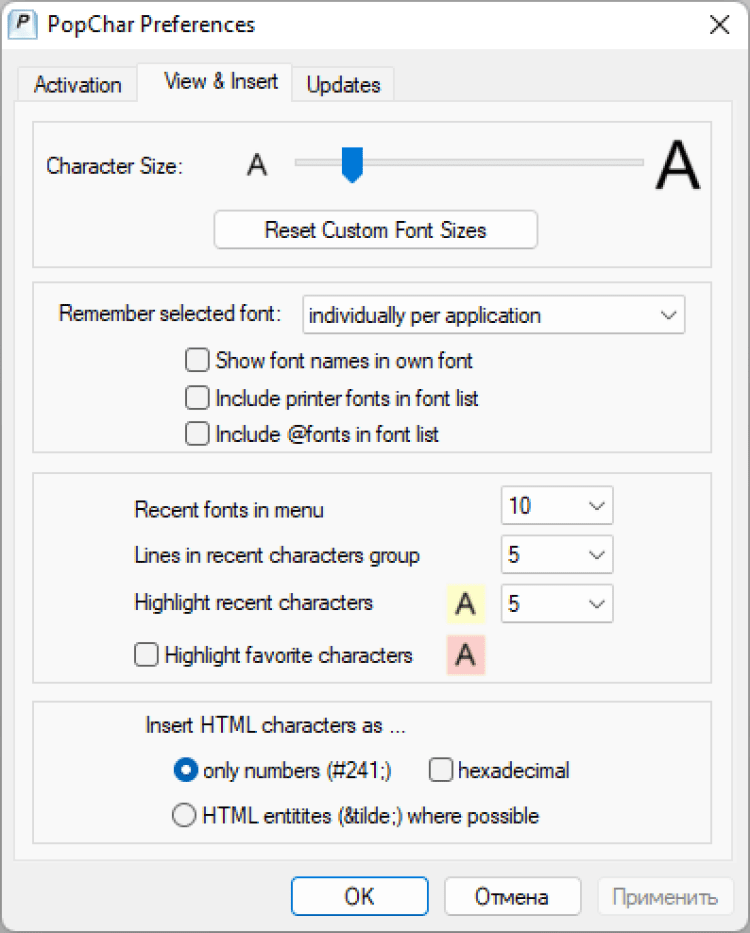The height and width of the screenshot is (933, 750).
Task: Click the small A character size icon
Action: click(x=257, y=165)
